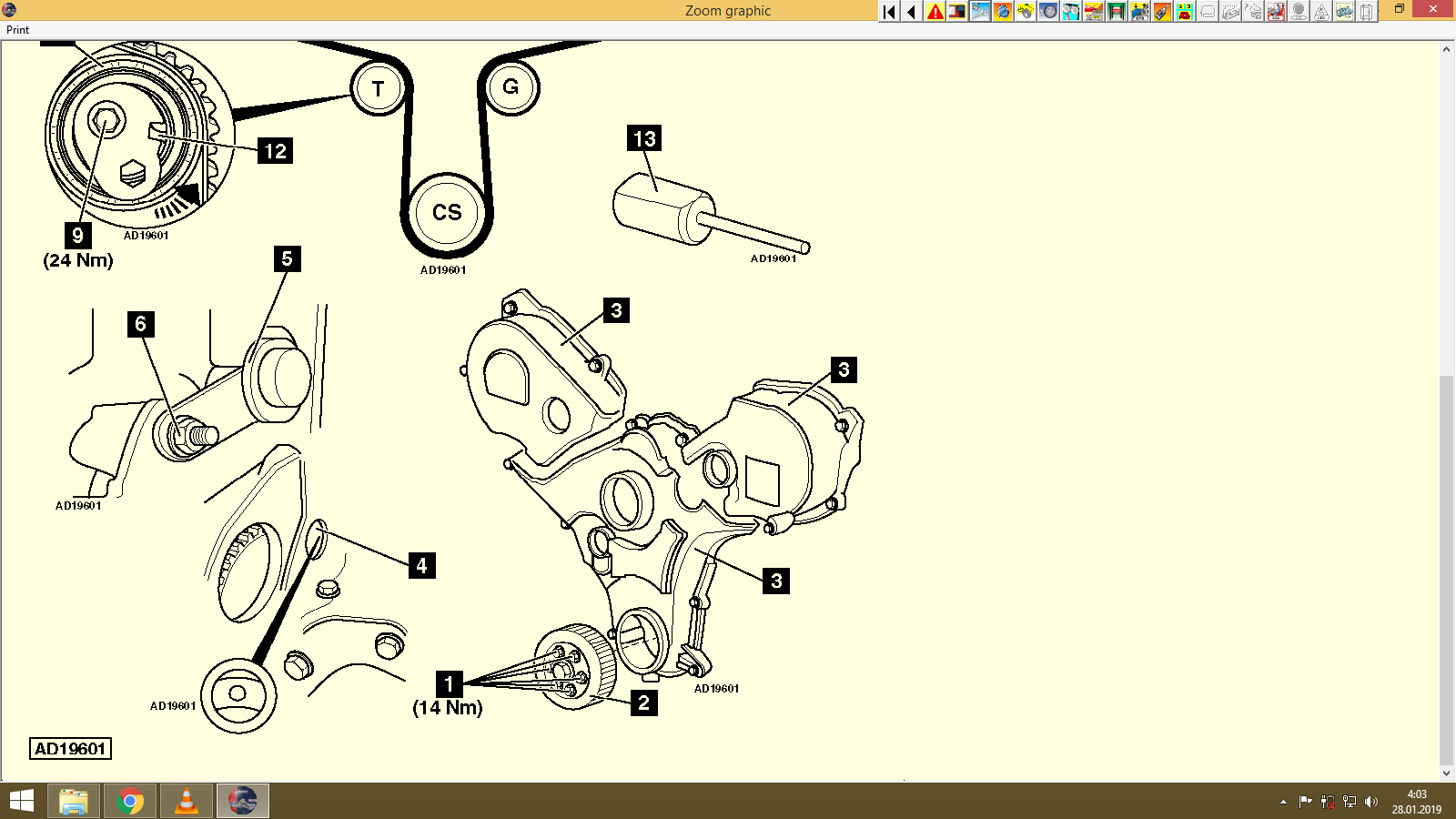Select the spray gun toolbar icon
The height and width of the screenshot is (819, 1456).
point(1161,11)
